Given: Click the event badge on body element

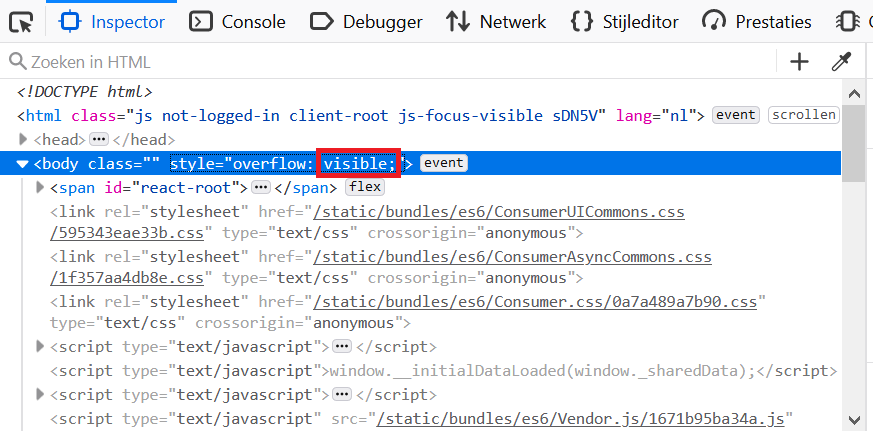Looking at the screenshot, I should click(x=443, y=163).
